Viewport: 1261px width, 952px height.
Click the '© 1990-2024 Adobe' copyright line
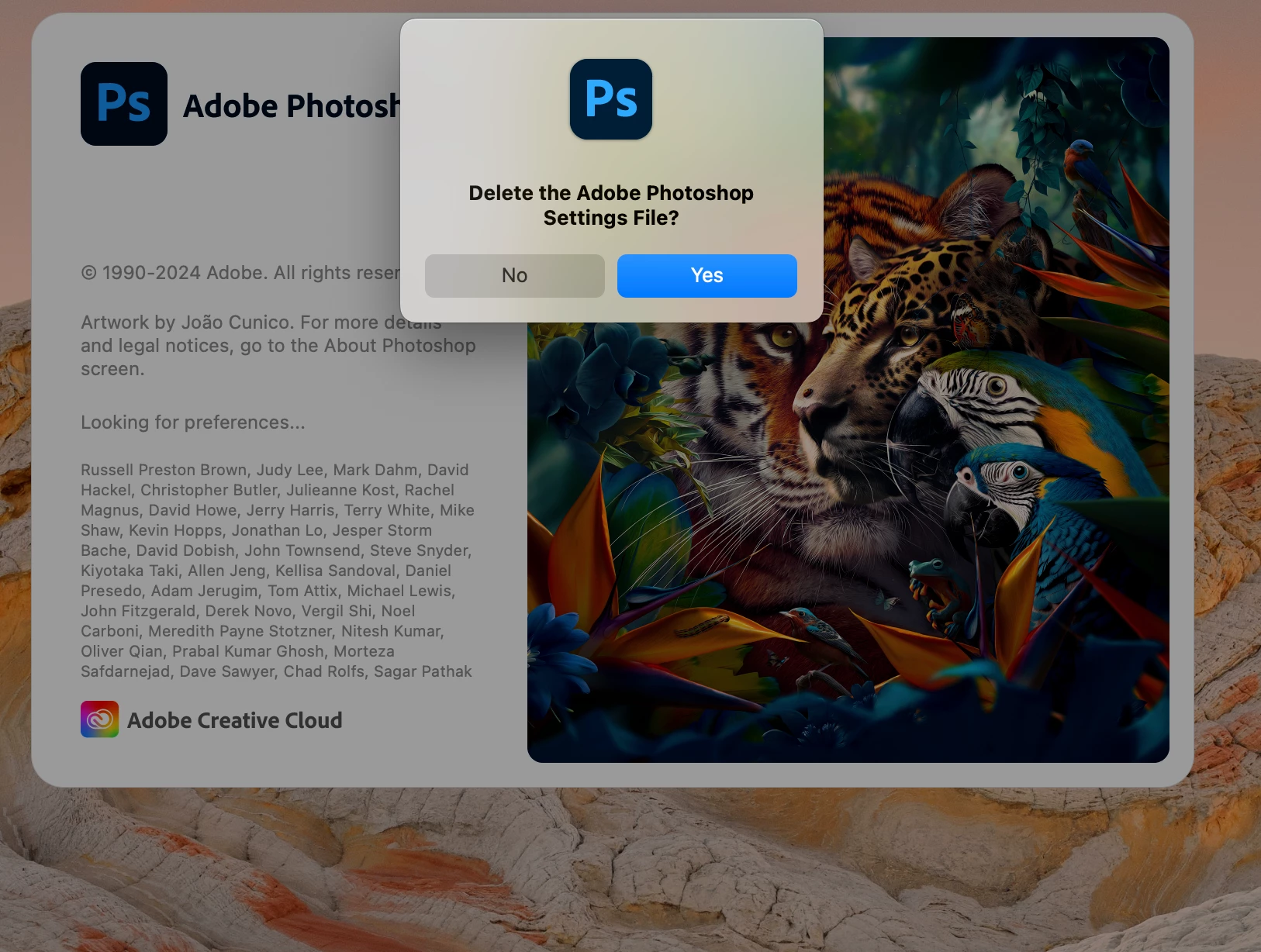(x=240, y=273)
